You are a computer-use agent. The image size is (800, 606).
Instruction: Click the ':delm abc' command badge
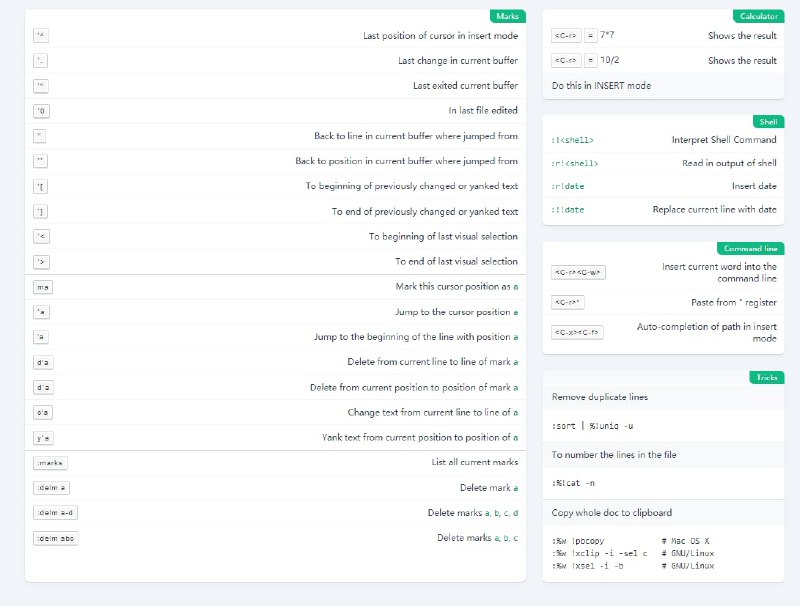55,538
